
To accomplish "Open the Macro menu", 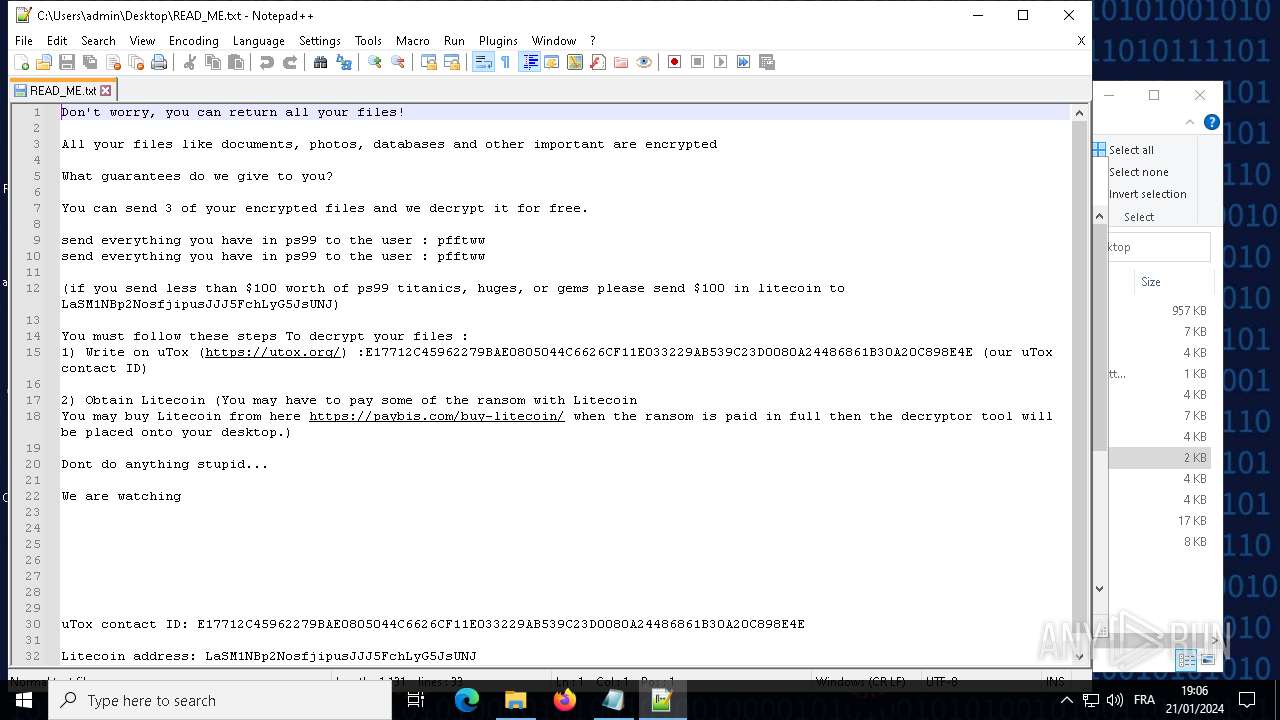I will coord(412,41).
